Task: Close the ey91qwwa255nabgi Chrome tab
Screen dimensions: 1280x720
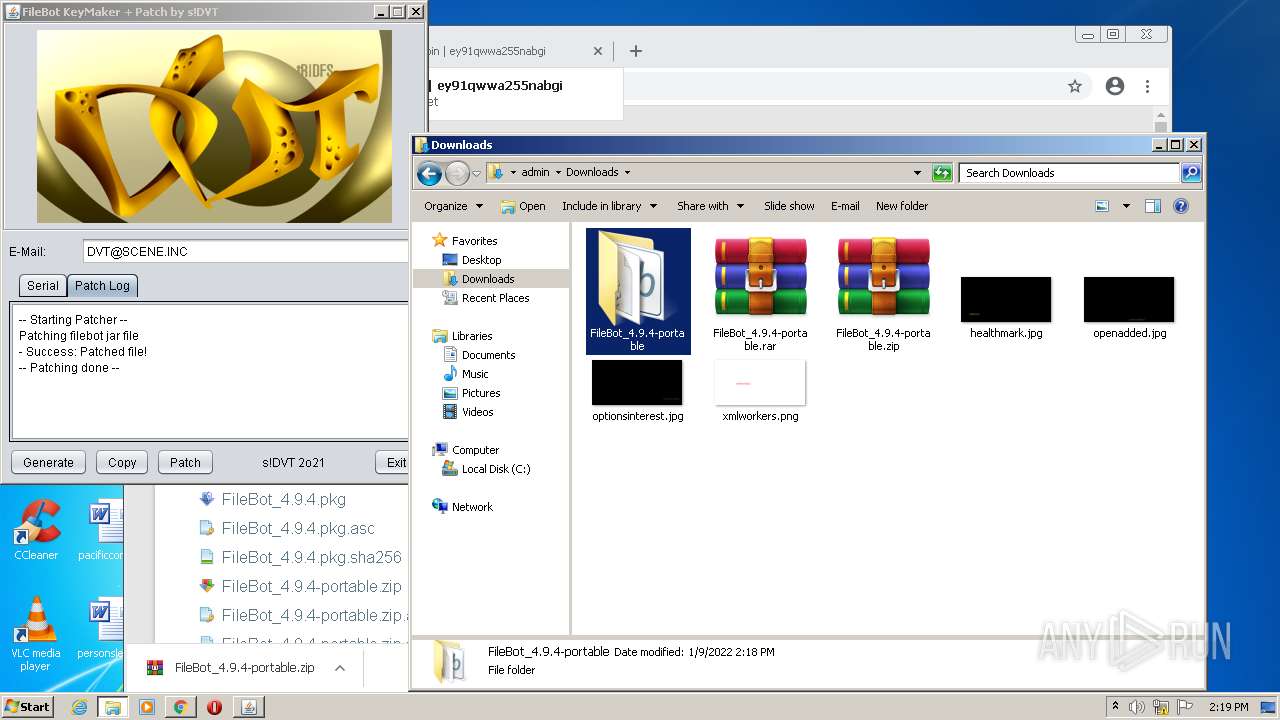Action: (x=598, y=51)
